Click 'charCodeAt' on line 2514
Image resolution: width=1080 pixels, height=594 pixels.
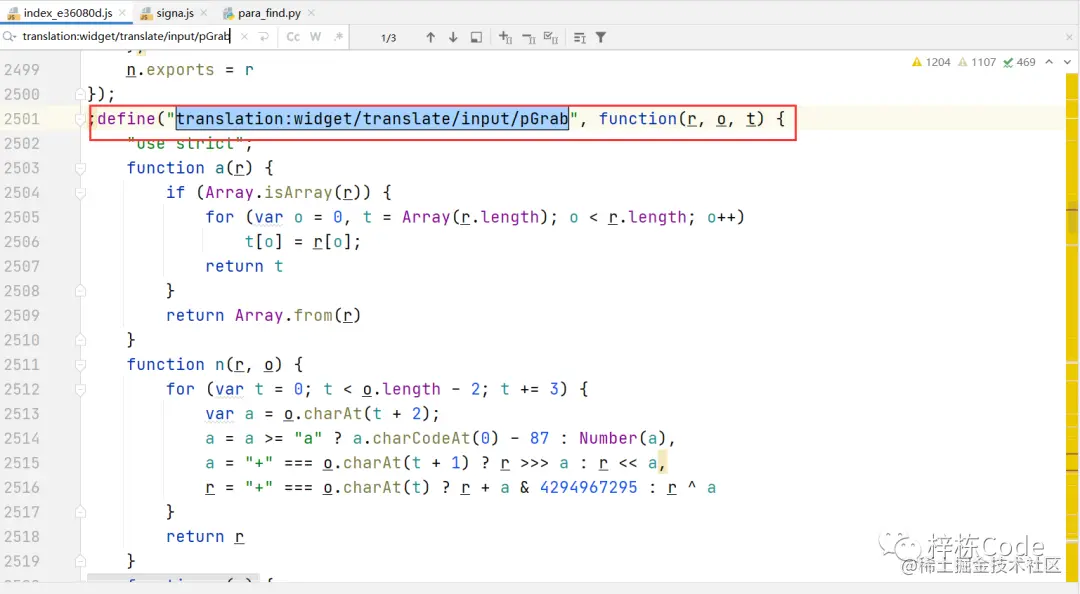421,438
